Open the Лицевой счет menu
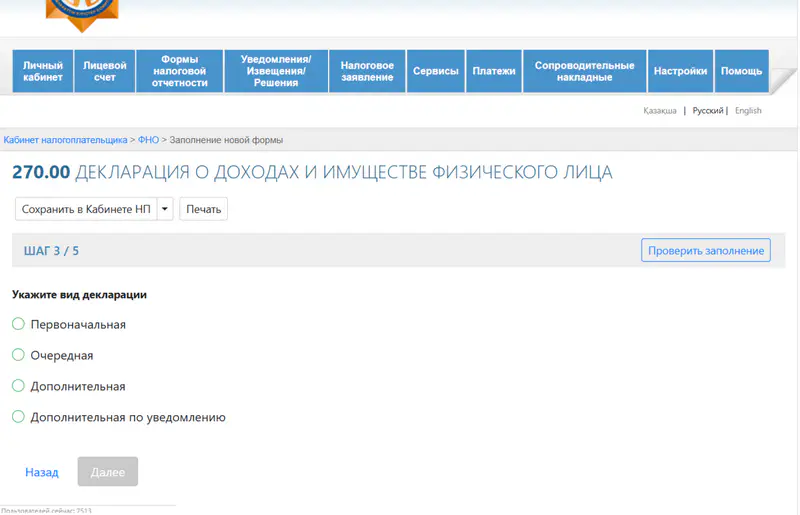The image size is (800, 515). 105,71
